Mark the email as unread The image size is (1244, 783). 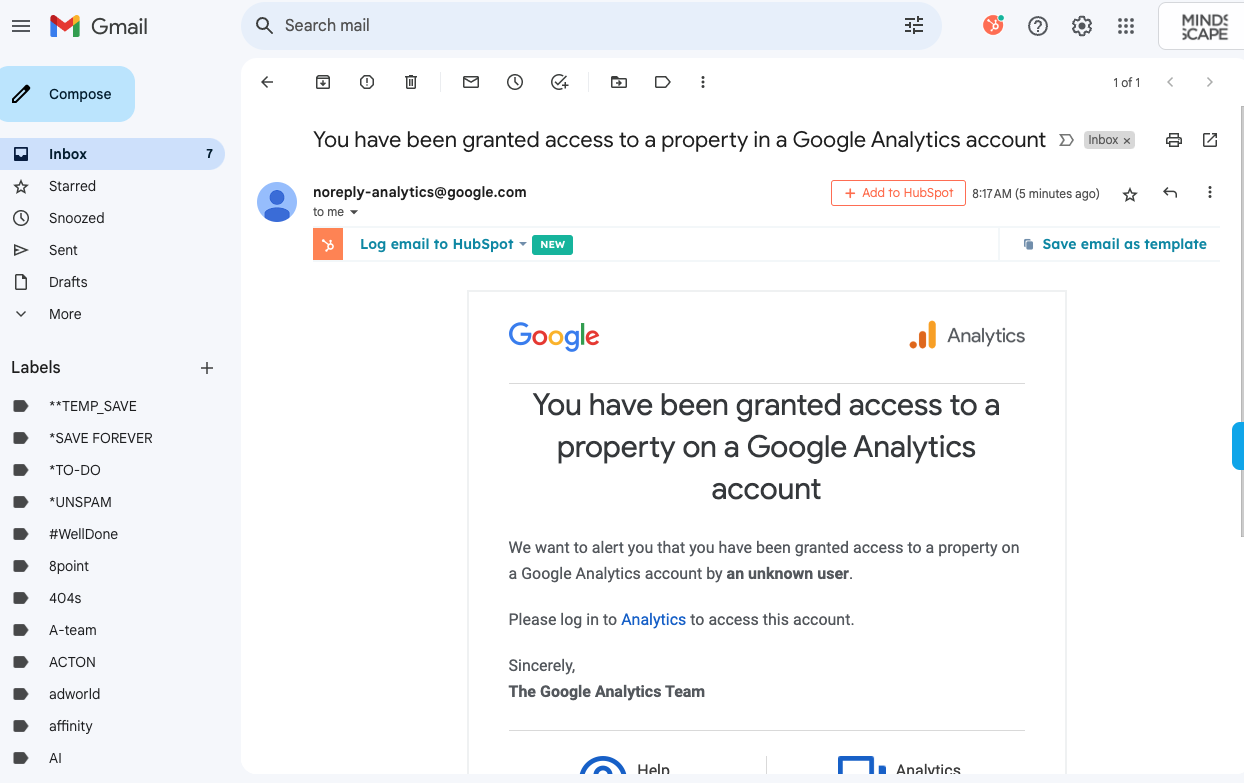click(x=470, y=82)
